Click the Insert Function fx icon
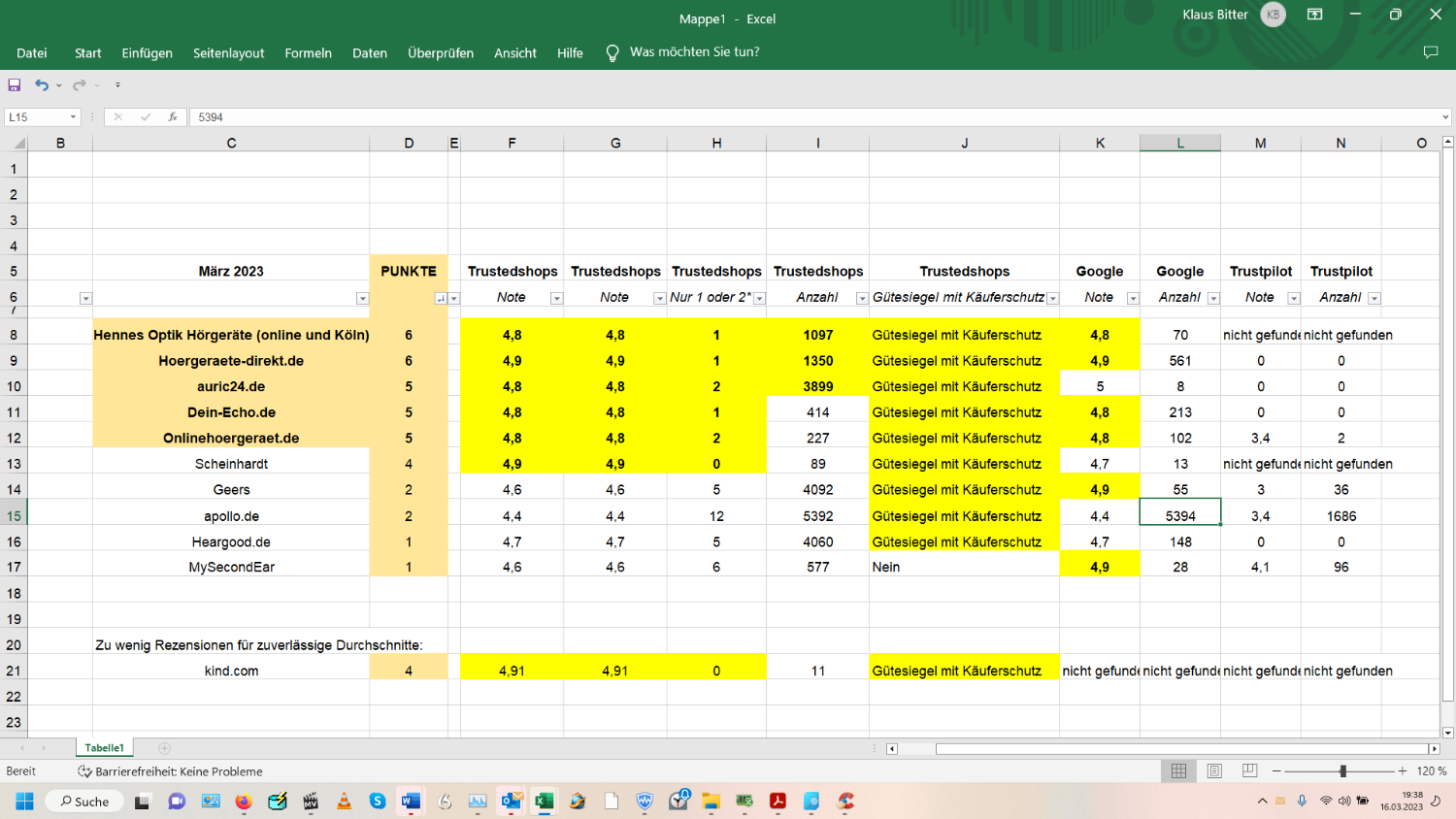This screenshot has height=819, width=1456. point(172,117)
